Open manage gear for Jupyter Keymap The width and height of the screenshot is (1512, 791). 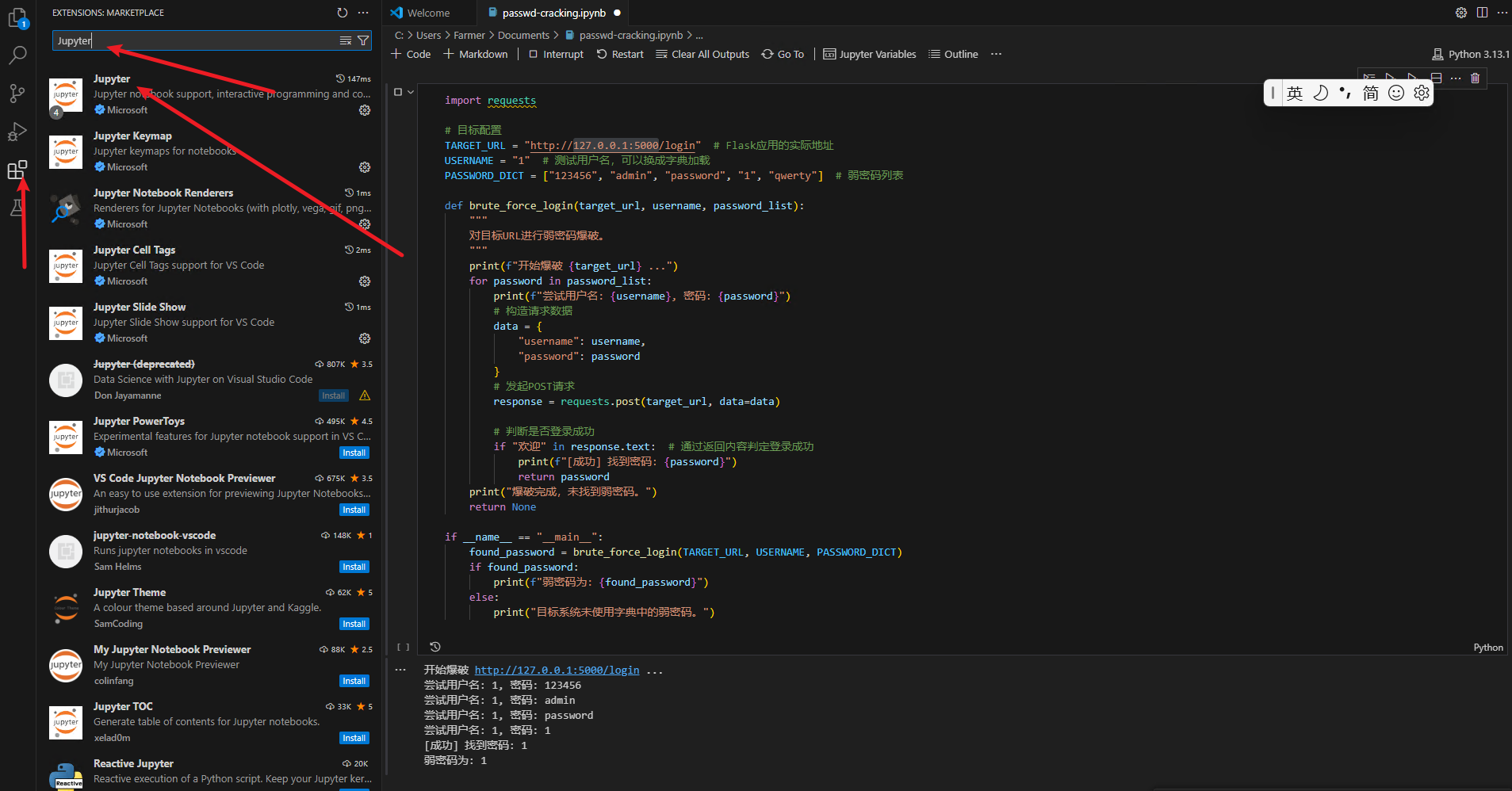point(365,167)
